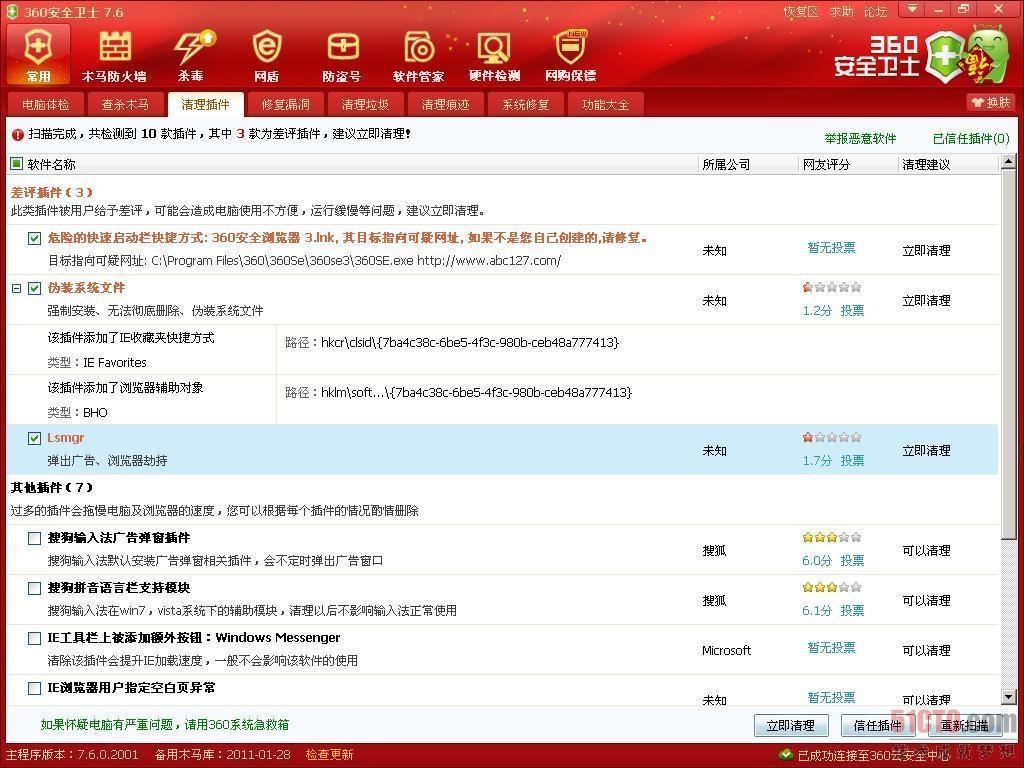Click the 重新扫描 button
The width and height of the screenshot is (1024, 768).
pos(965,726)
